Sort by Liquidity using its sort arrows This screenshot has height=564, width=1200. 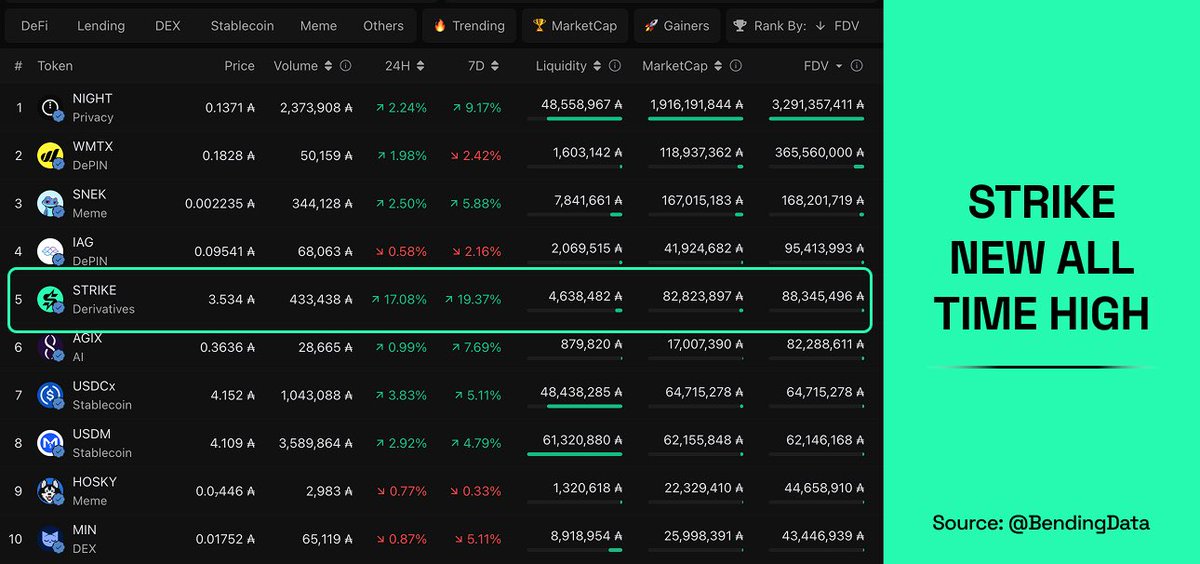597,66
